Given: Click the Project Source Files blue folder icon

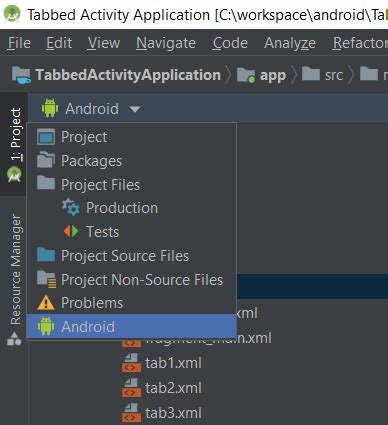Looking at the screenshot, I should pos(46,254).
